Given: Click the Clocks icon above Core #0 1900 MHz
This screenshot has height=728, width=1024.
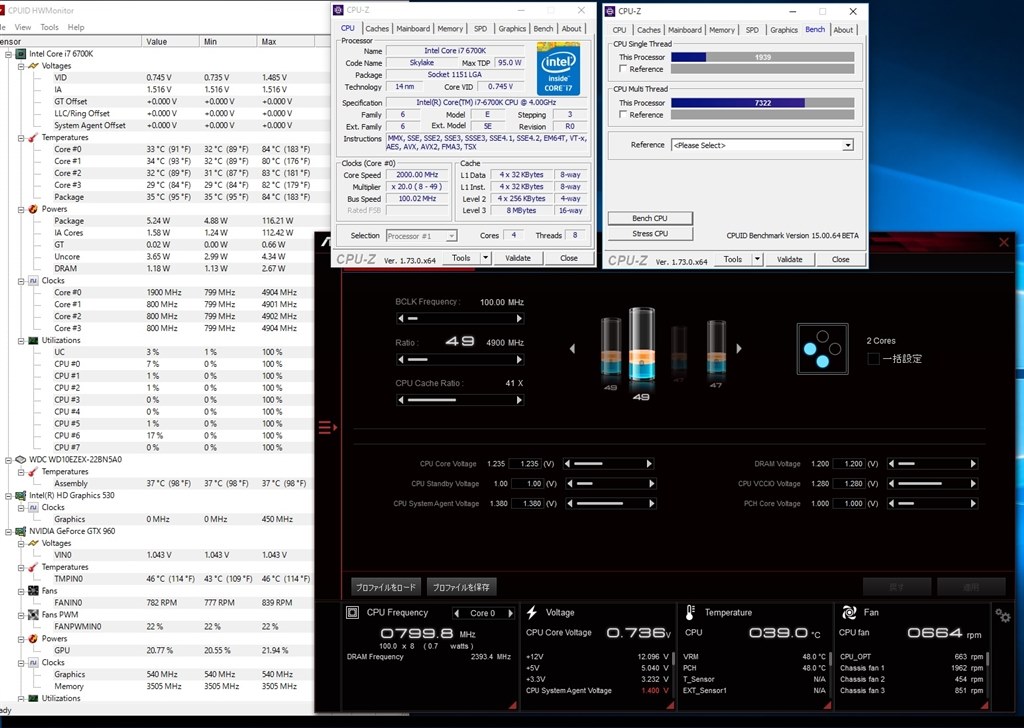Looking at the screenshot, I should tap(33, 281).
